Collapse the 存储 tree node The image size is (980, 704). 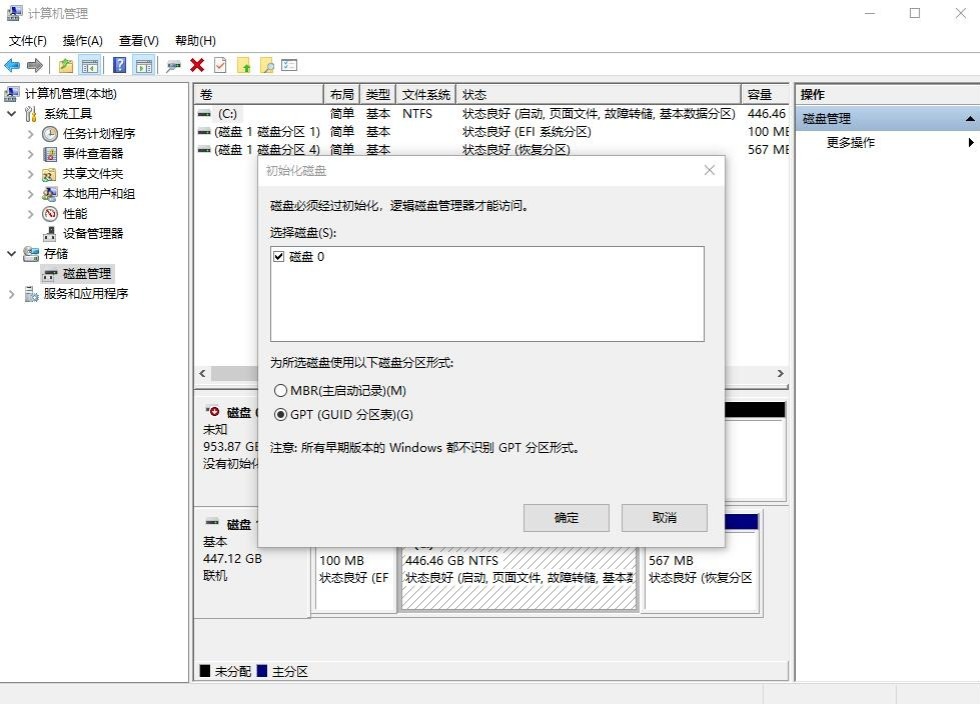[x=12, y=254]
